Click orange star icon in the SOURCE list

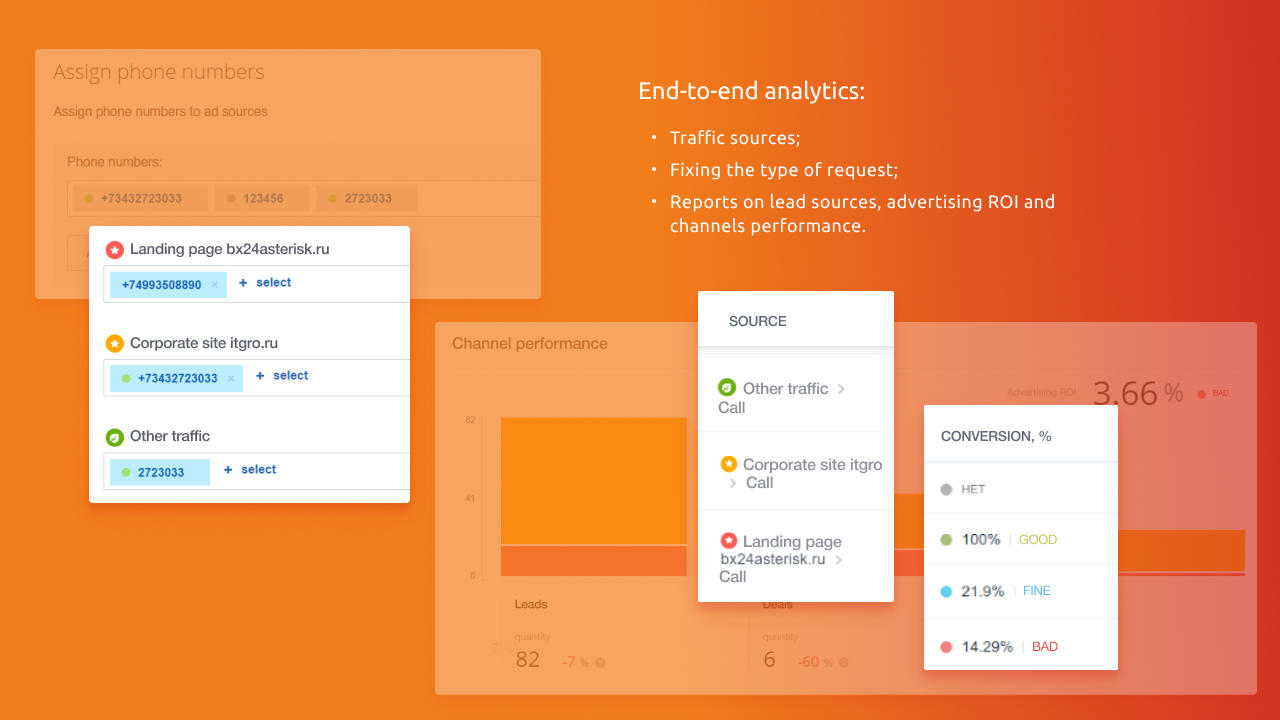click(729, 464)
